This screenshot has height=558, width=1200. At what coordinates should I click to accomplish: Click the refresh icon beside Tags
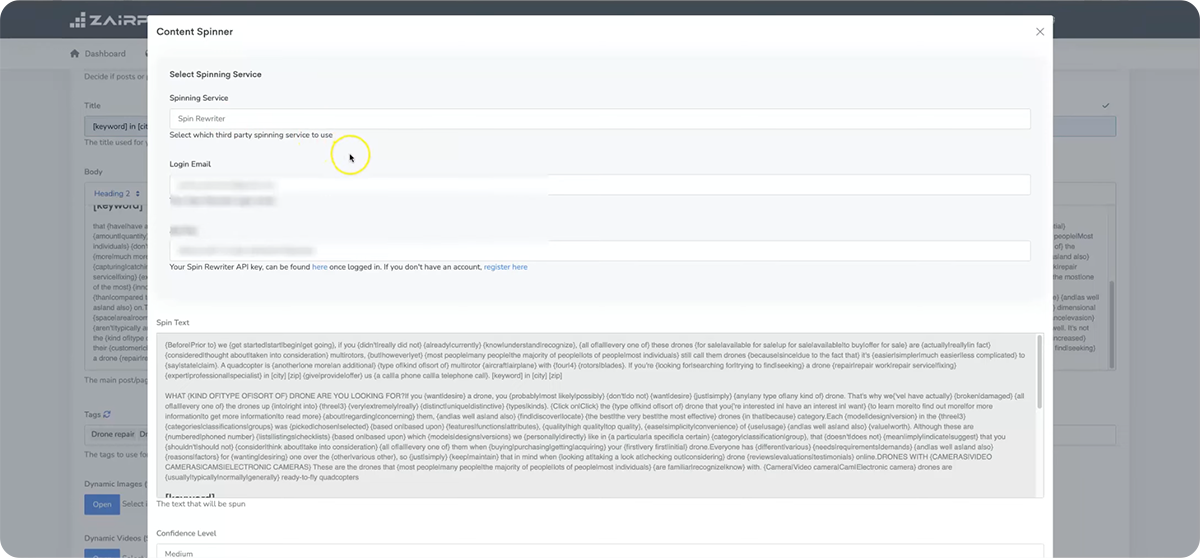107,414
